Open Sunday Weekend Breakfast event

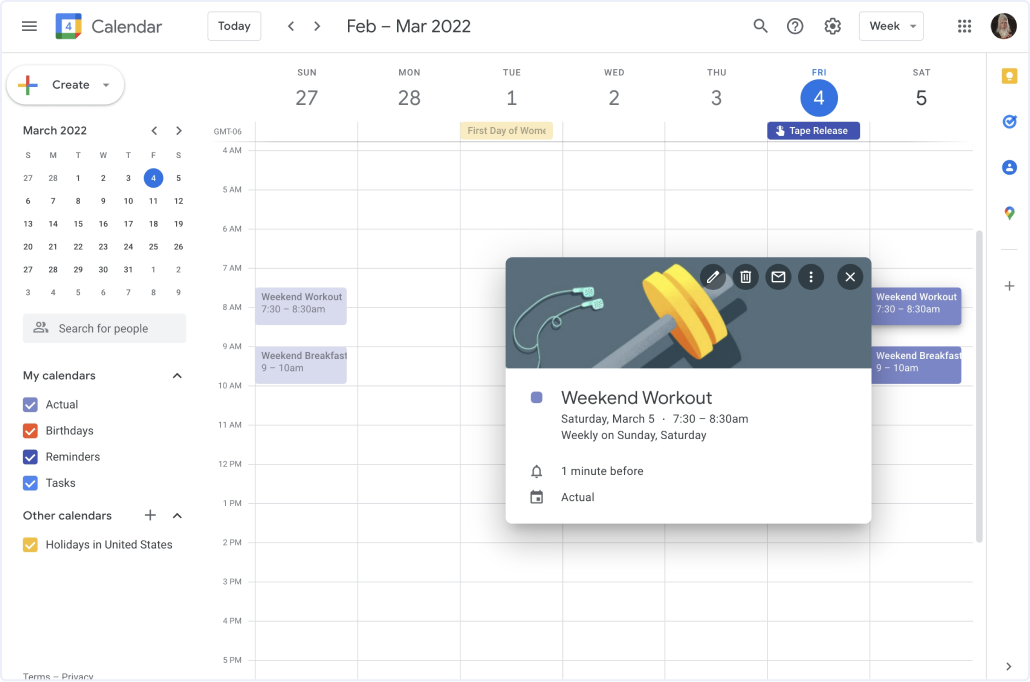[x=301, y=365]
